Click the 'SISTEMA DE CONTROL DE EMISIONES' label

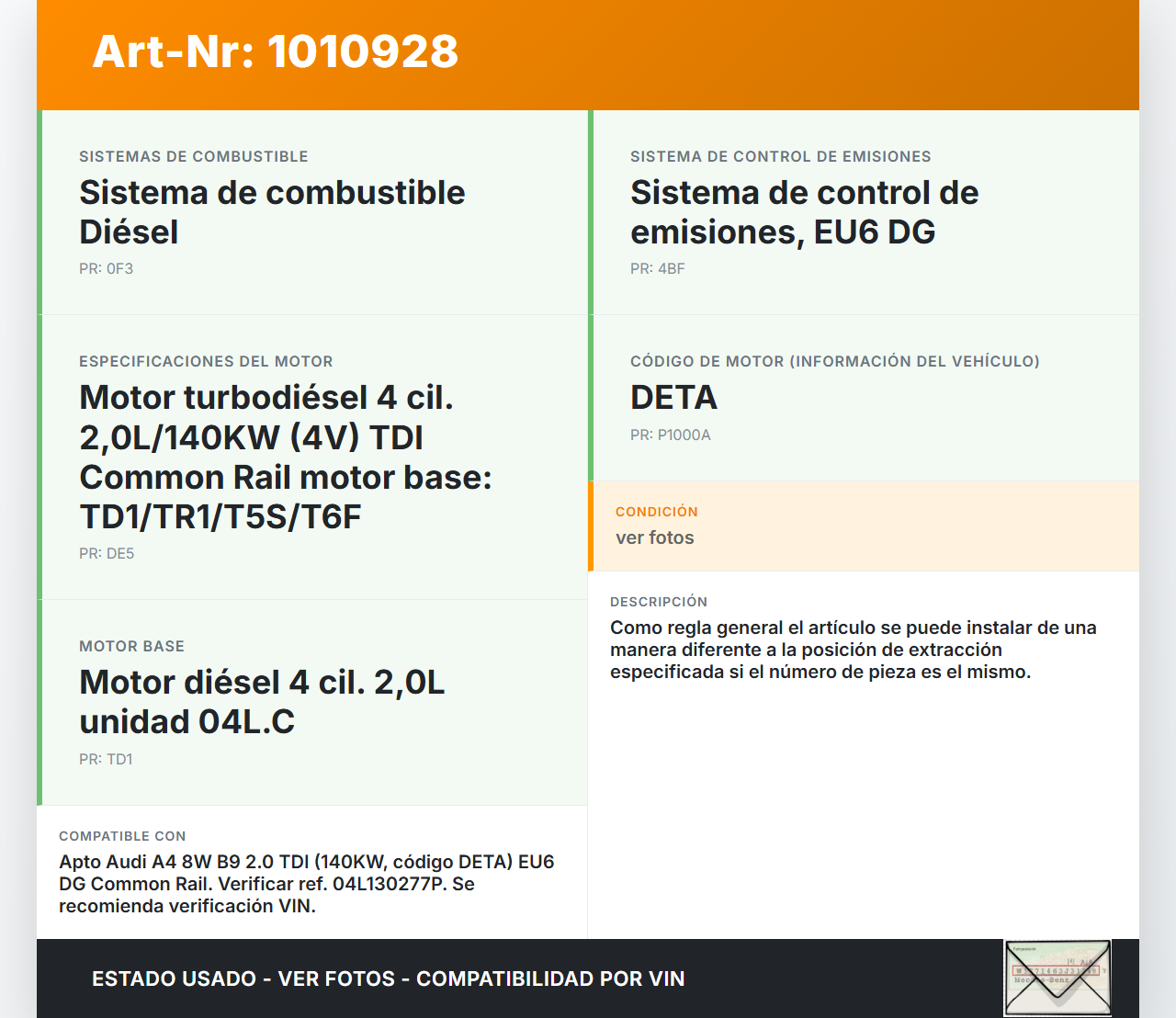[781, 157]
